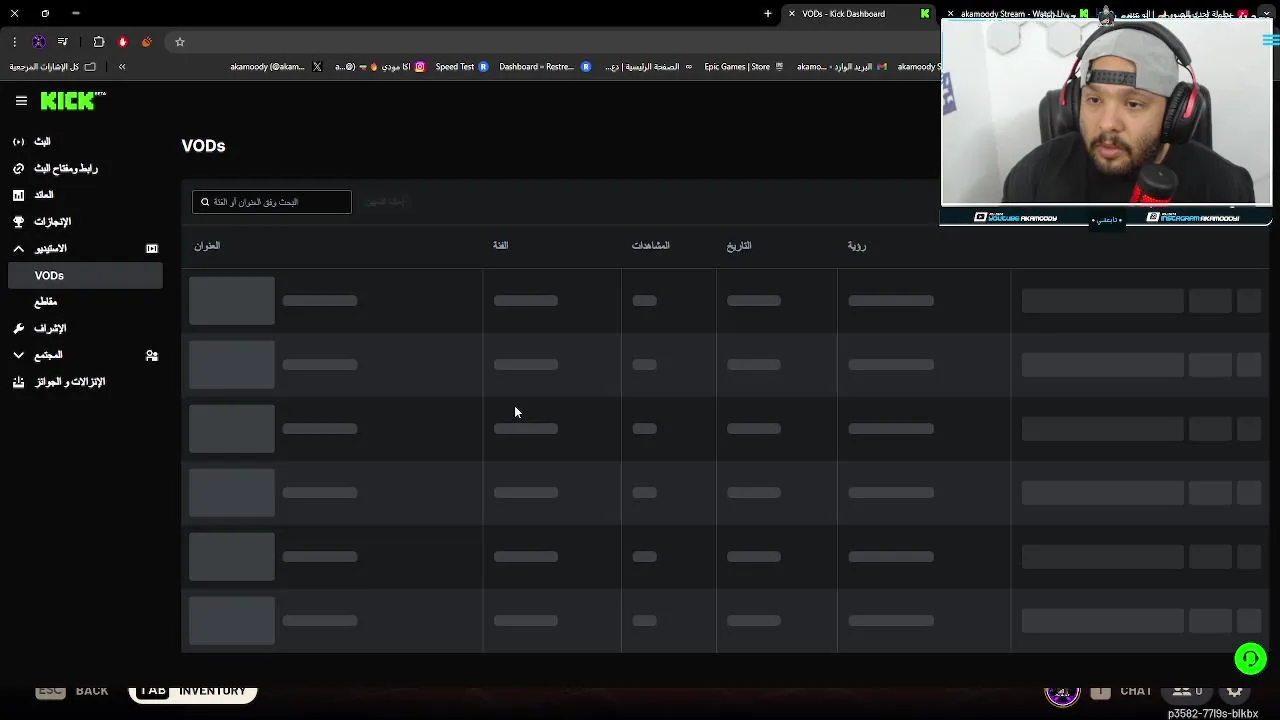Open كل الإشارات المرجعية all bookmarks folder
This screenshot has height=720, width=1280.
coord(53,67)
